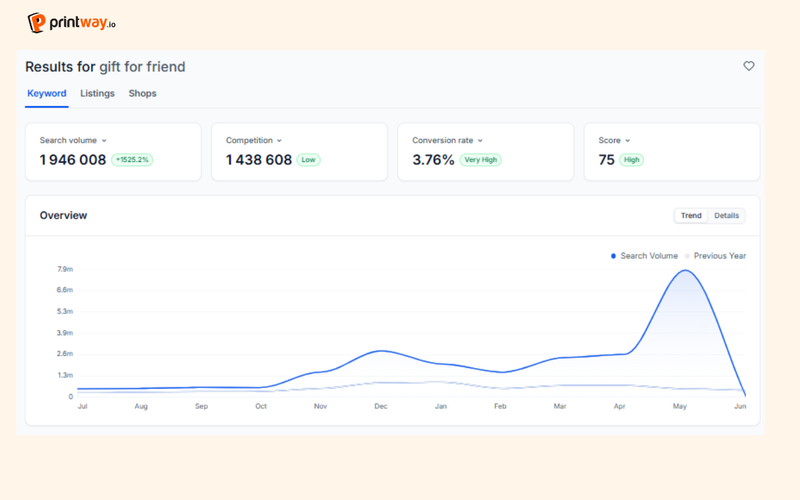Select the Dec point on chart
800x500 pixels.
tap(381, 351)
